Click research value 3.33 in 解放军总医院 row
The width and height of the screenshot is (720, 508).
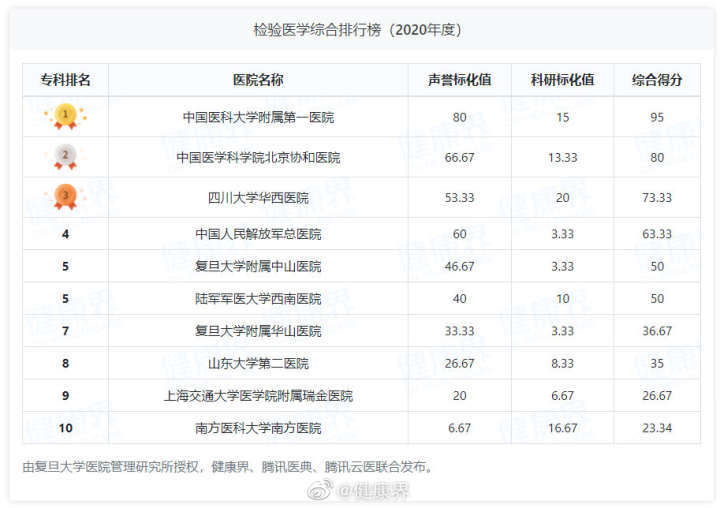click(562, 234)
